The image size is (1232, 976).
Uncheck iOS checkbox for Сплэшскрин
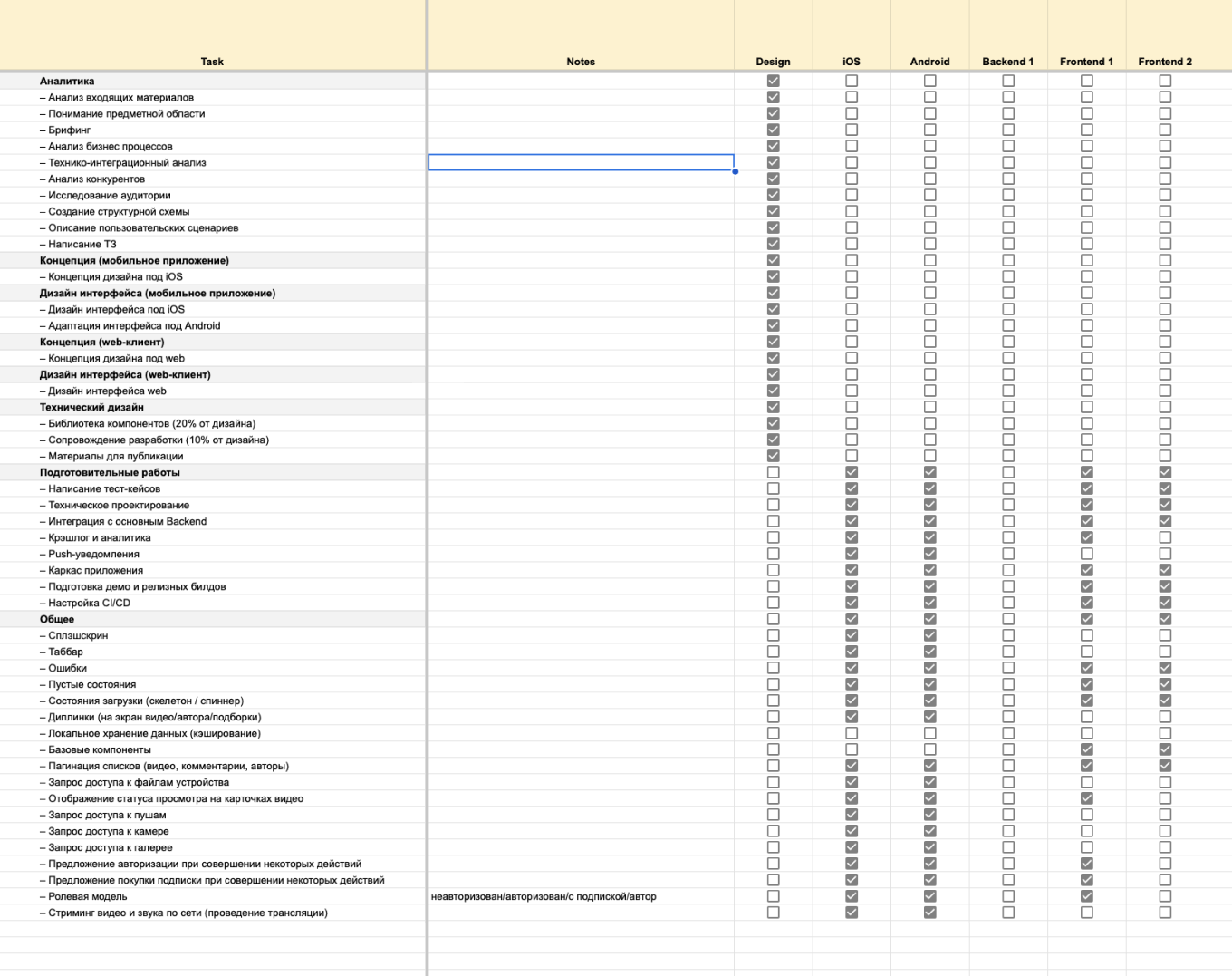[x=852, y=635]
